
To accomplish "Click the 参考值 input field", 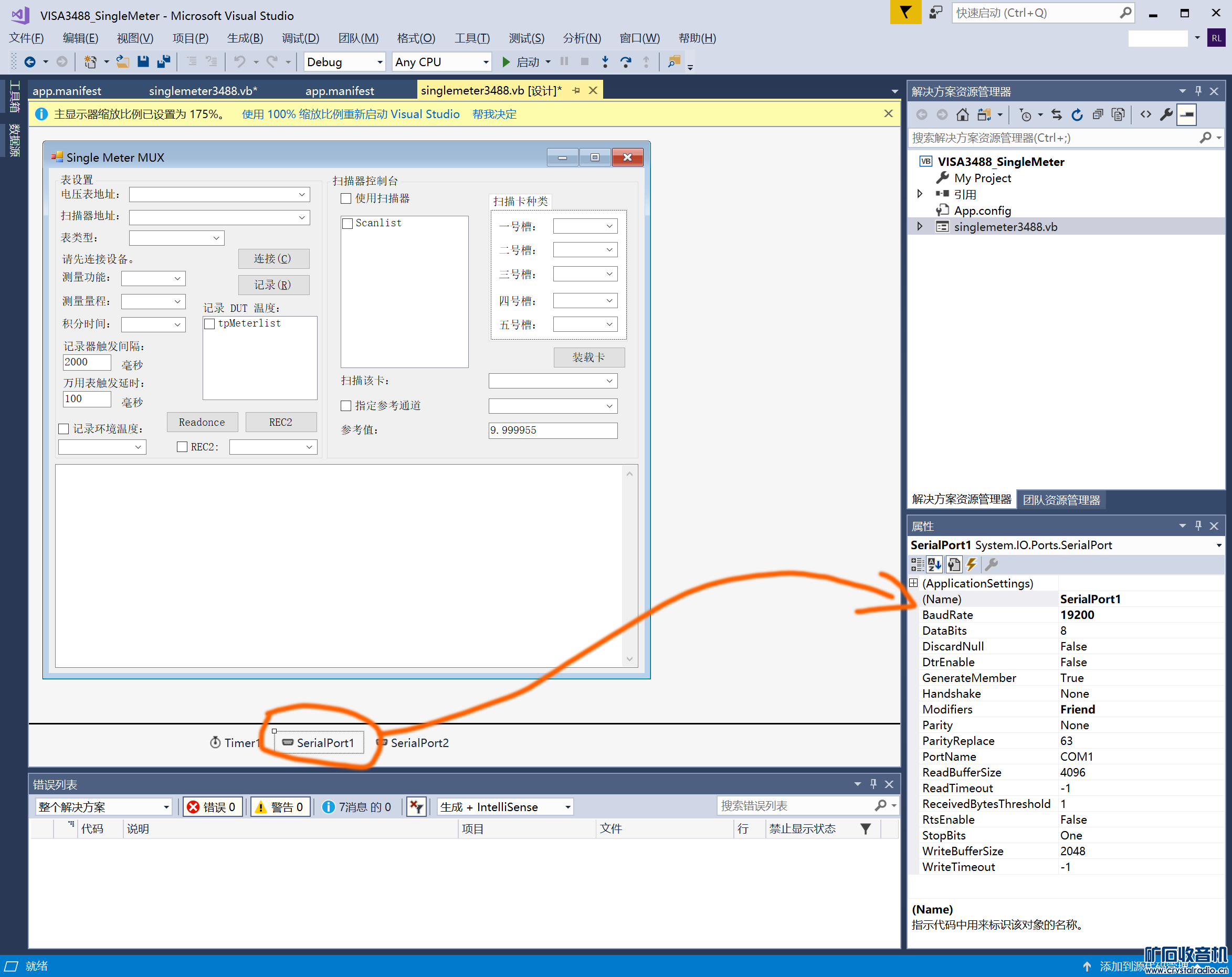I will point(553,430).
